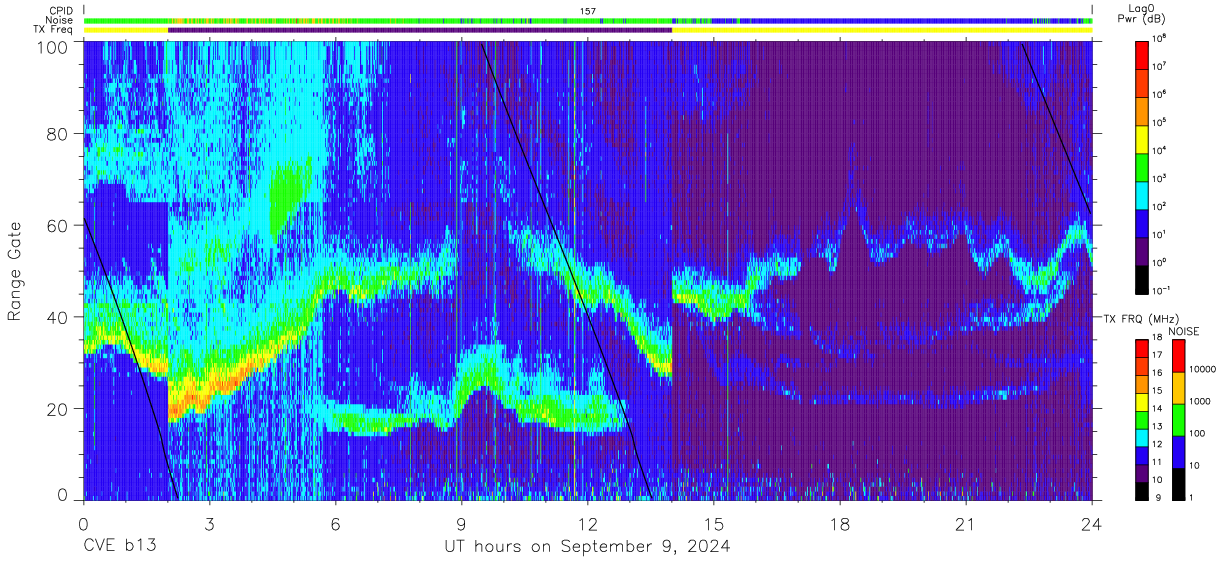Click the 'Noise' row label at top left

click(61, 20)
